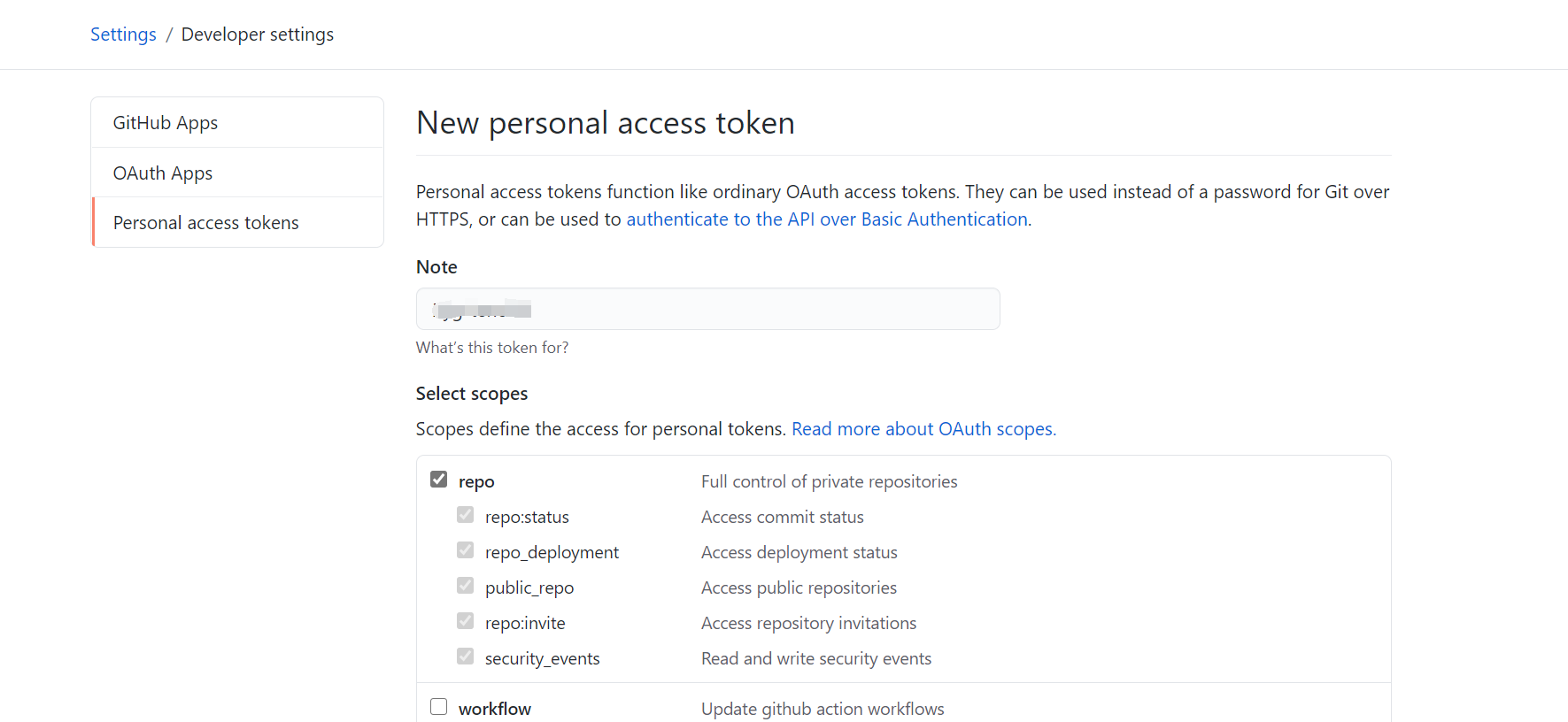The image size is (1568, 722).
Task: Open GitHub Apps in the sidebar
Action: (x=237, y=123)
